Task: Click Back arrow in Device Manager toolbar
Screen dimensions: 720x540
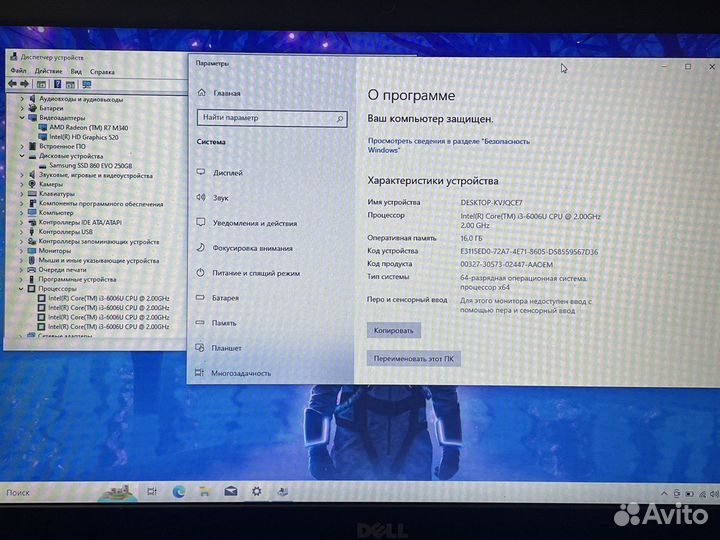Action: 12,84
